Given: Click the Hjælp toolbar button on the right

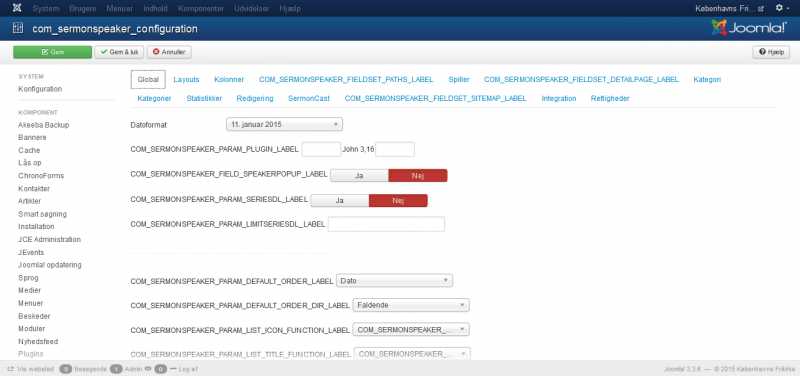Looking at the screenshot, I should (x=771, y=52).
